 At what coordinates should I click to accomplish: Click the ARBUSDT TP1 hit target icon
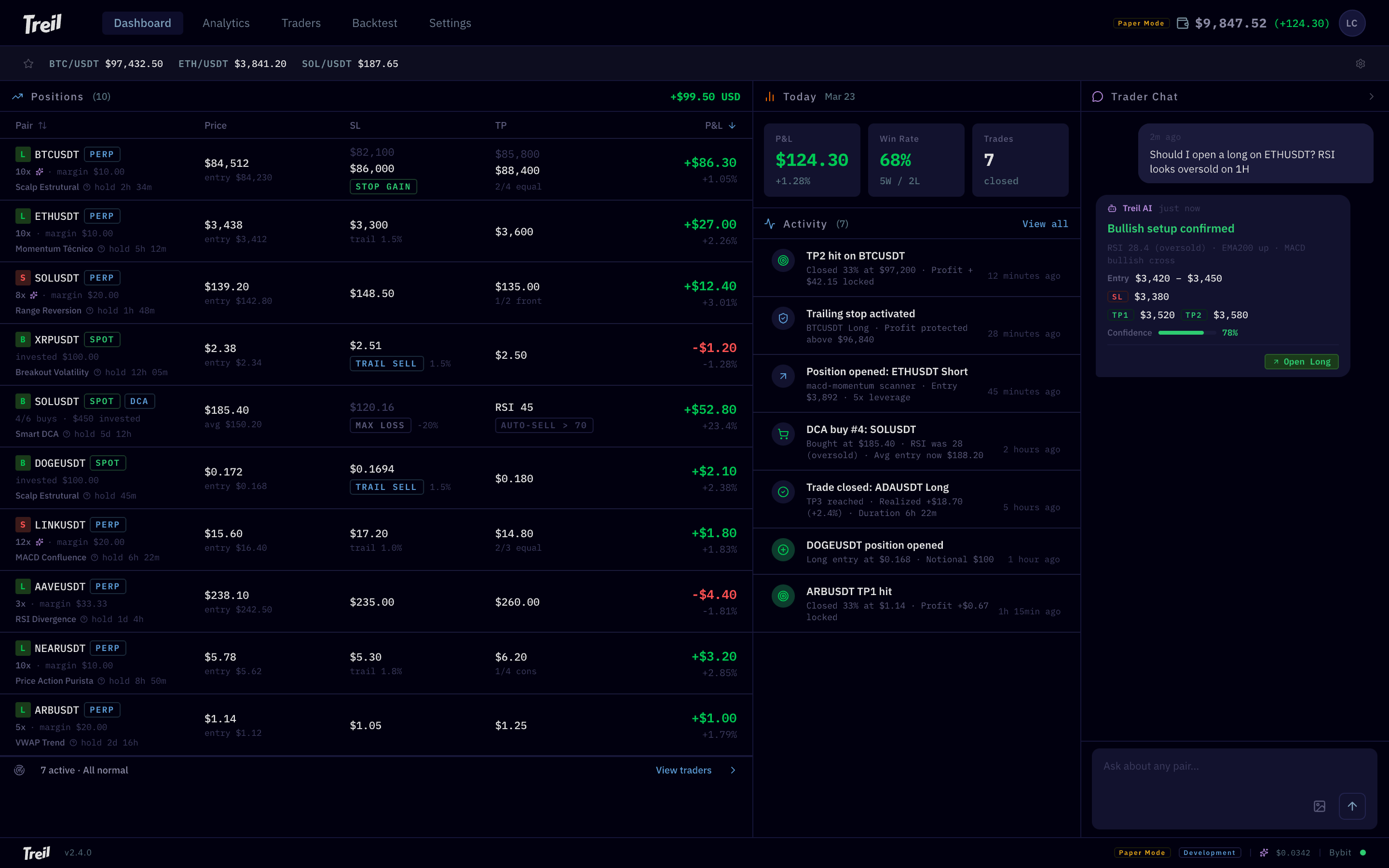point(783,597)
